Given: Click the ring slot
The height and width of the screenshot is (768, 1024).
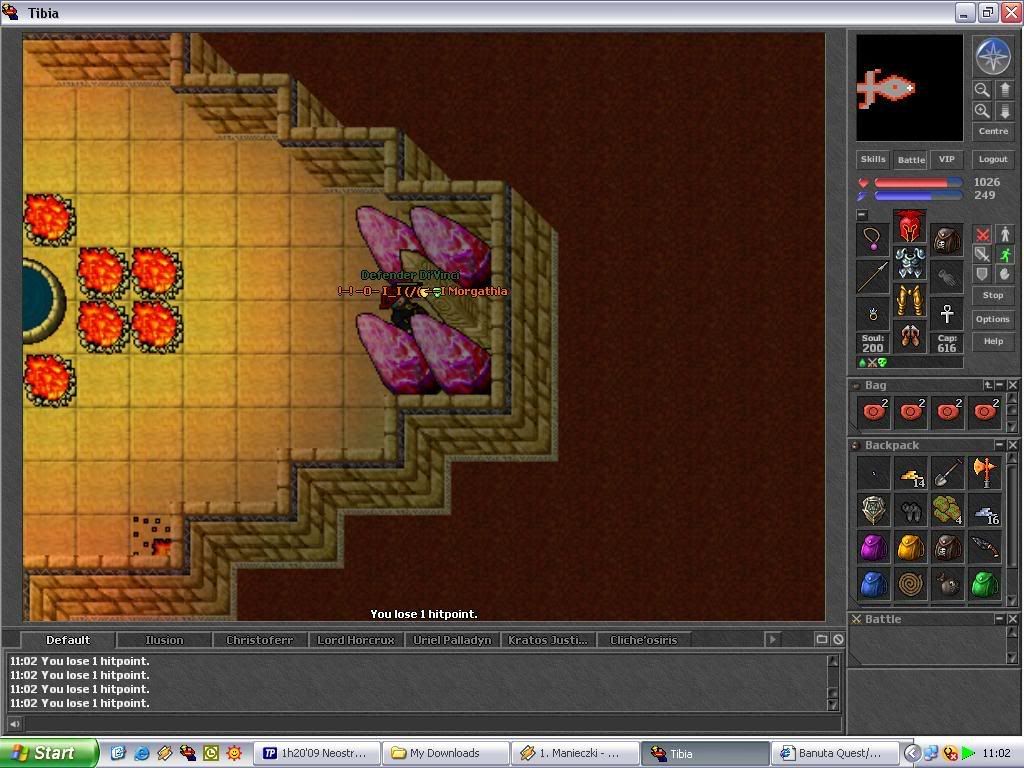Looking at the screenshot, I should pyautogui.click(x=873, y=314).
